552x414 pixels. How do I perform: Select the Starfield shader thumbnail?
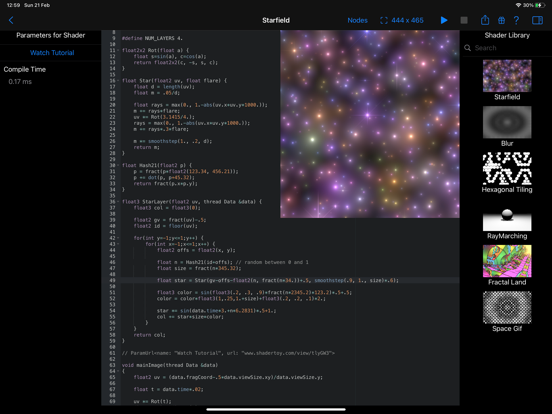[507, 76]
